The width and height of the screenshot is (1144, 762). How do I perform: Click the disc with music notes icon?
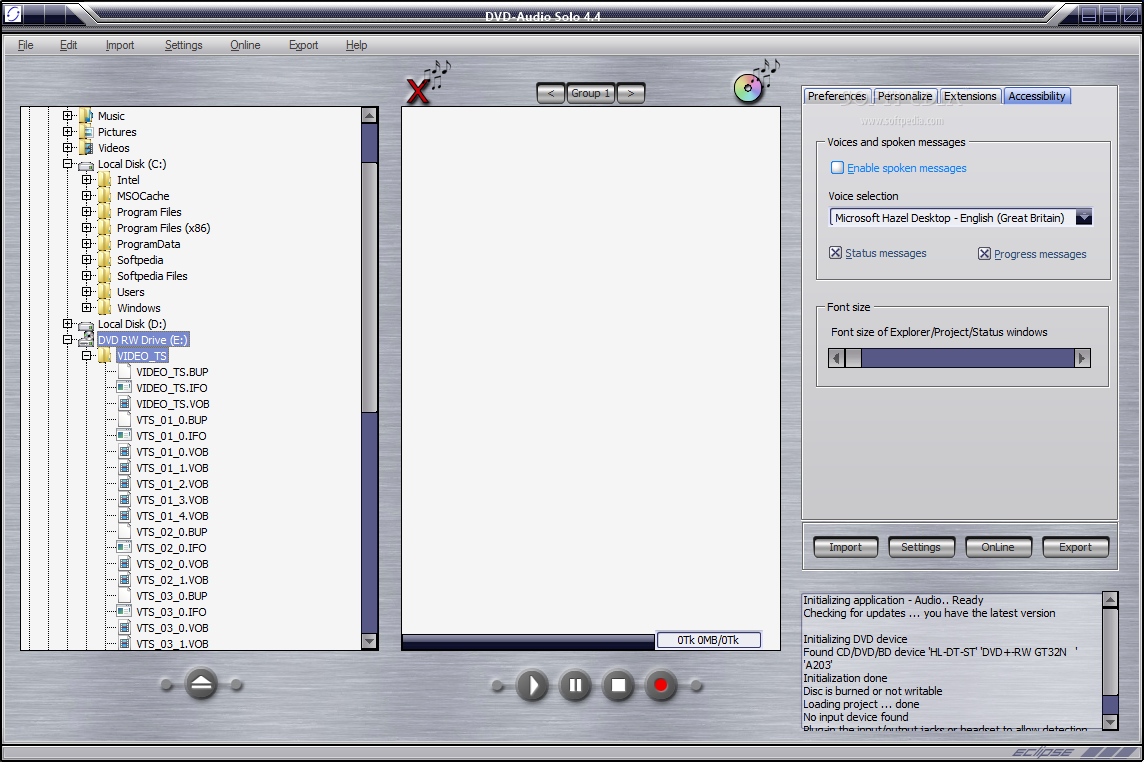pyautogui.click(x=749, y=88)
